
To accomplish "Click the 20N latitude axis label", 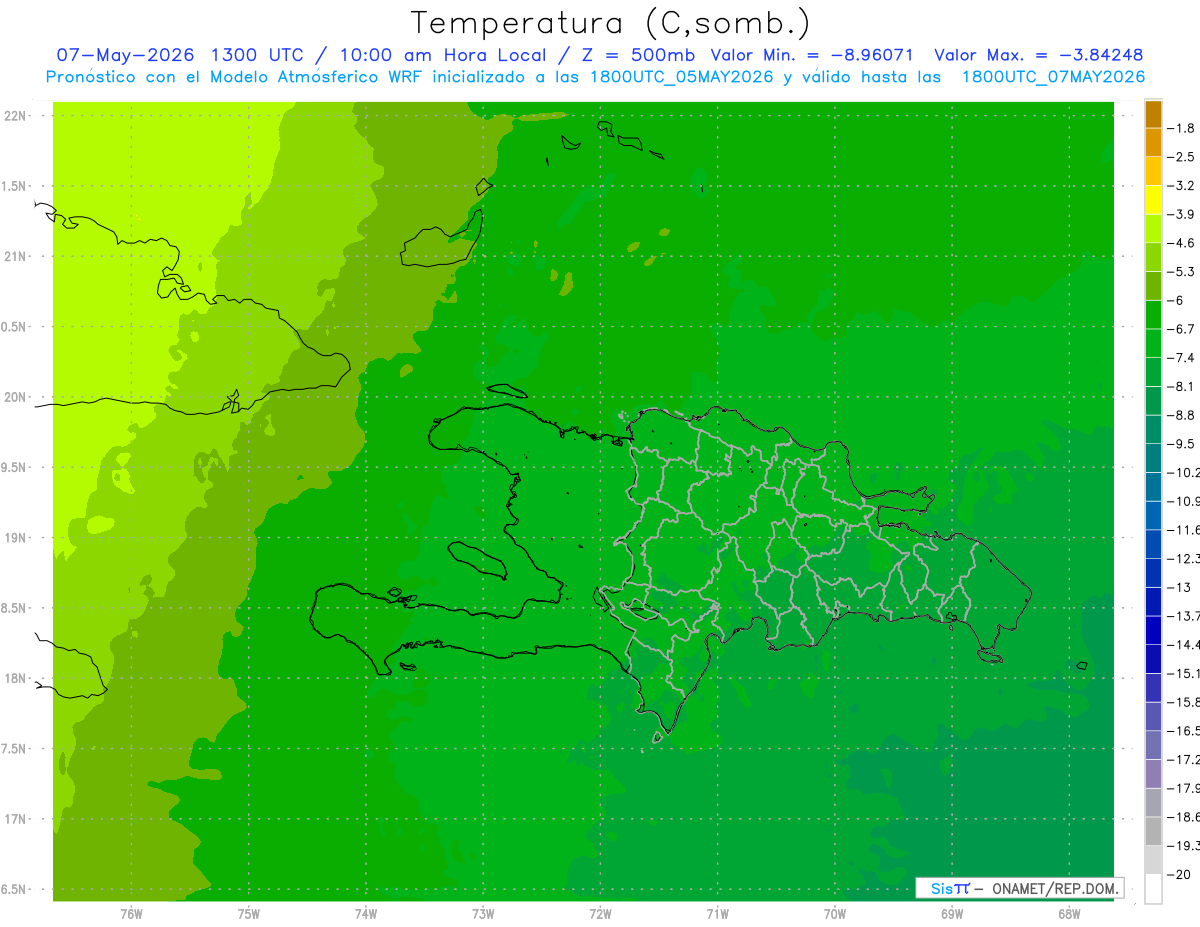I will pos(16,397).
